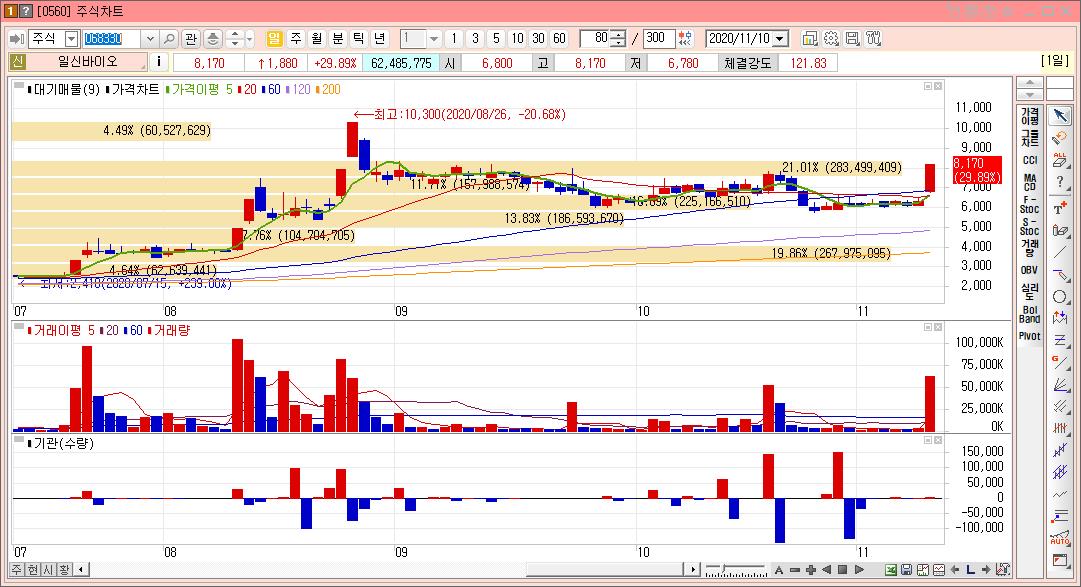Open the stock code history dropdown
Screen dimensions: 1081x587
pos(150,39)
